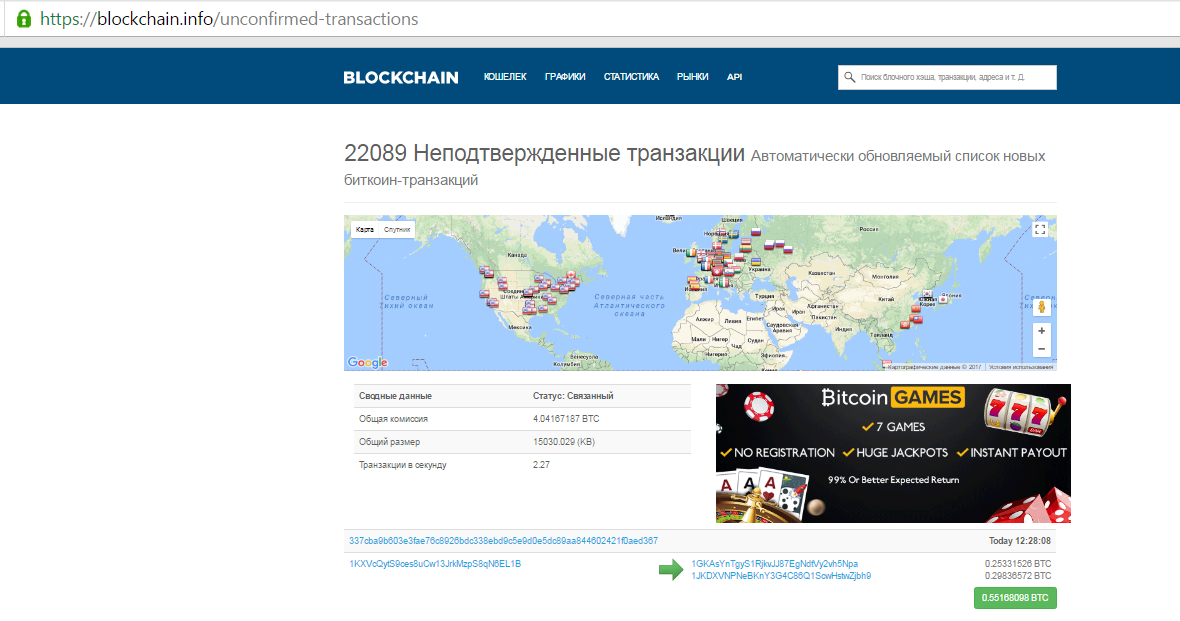Open the Кошелек menu item
The height and width of the screenshot is (621, 1180).
pos(505,77)
